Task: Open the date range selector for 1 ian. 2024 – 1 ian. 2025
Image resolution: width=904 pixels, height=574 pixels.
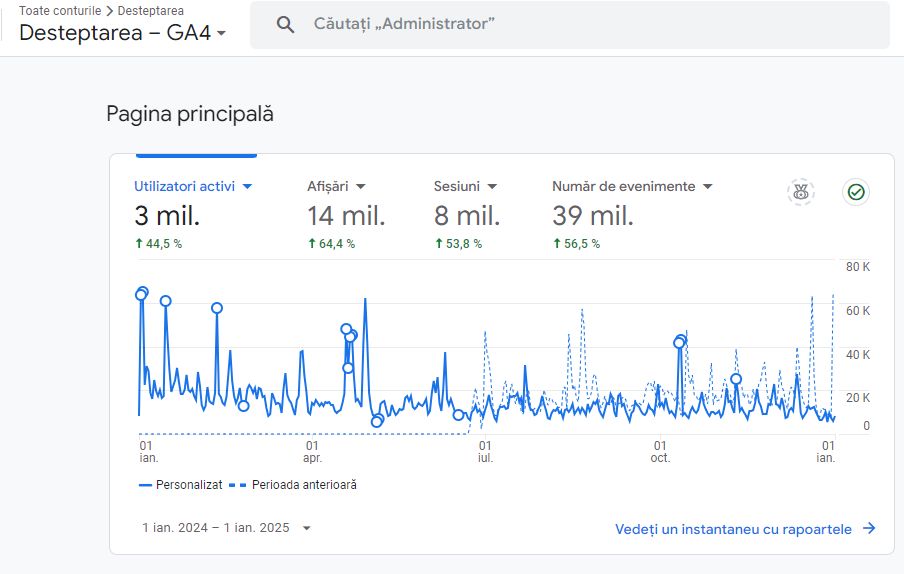Action: (227, 528)
